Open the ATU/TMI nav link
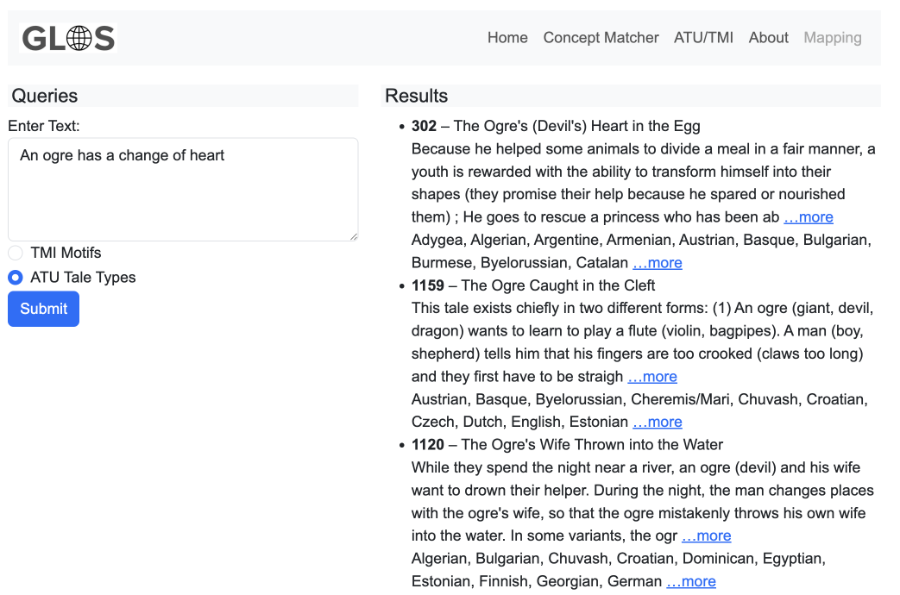900x595 pixels. point(703,38)
